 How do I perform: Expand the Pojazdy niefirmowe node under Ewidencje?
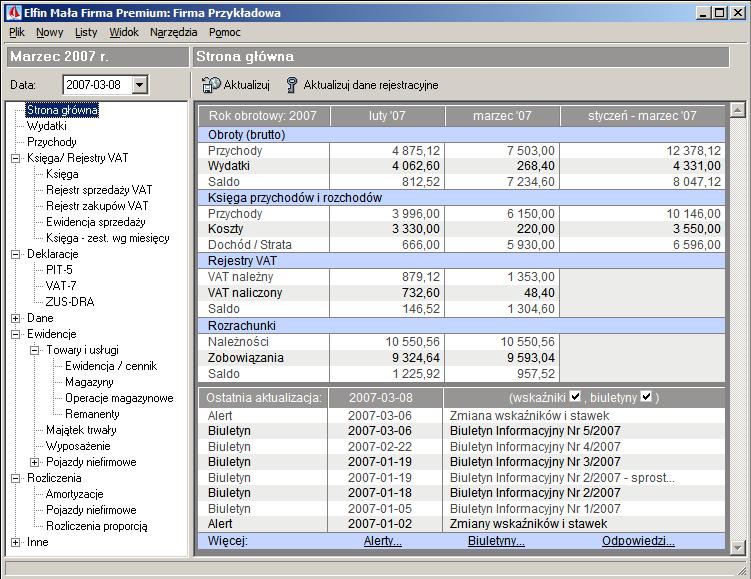[34, 462]
